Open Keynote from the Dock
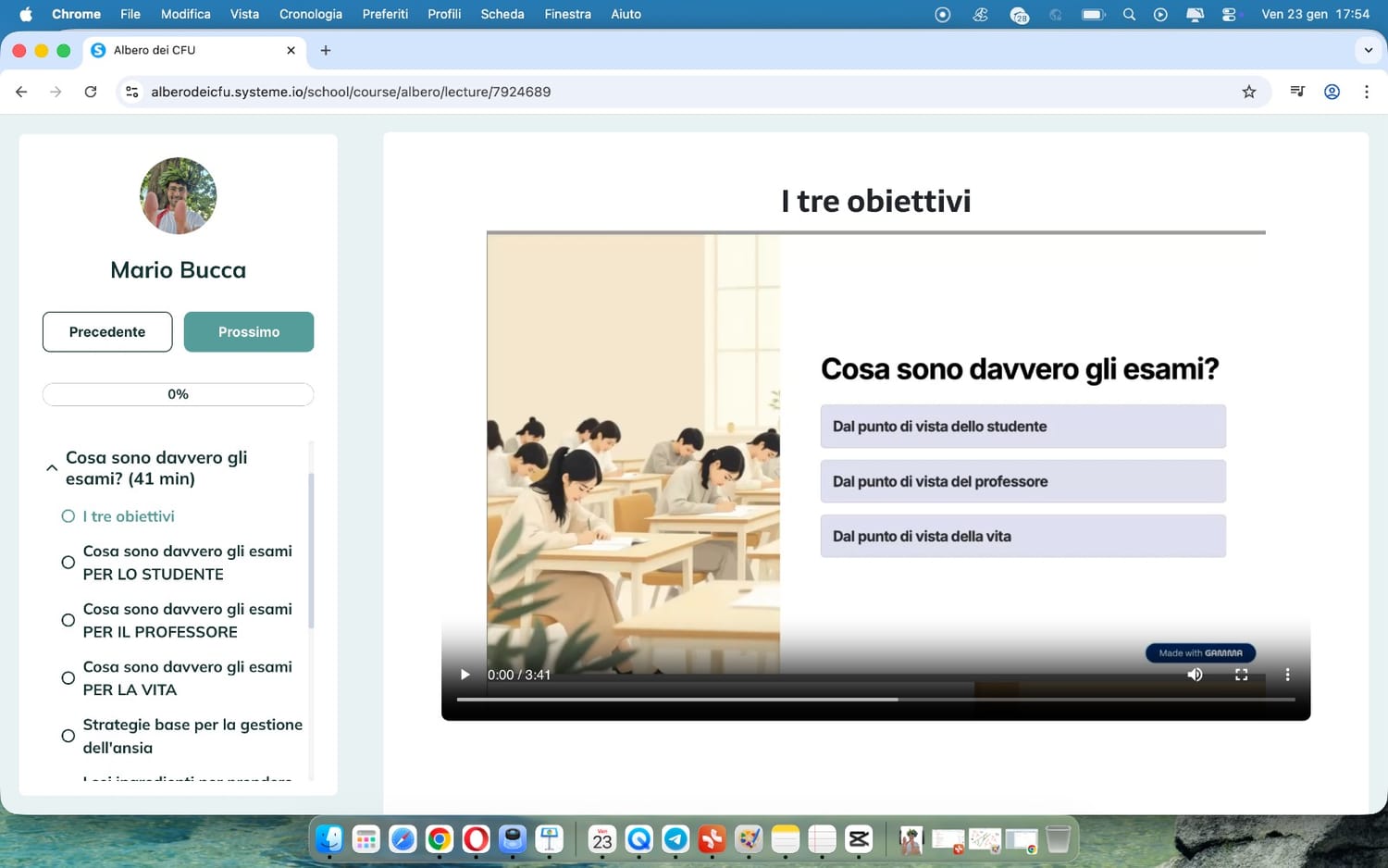 550,839
